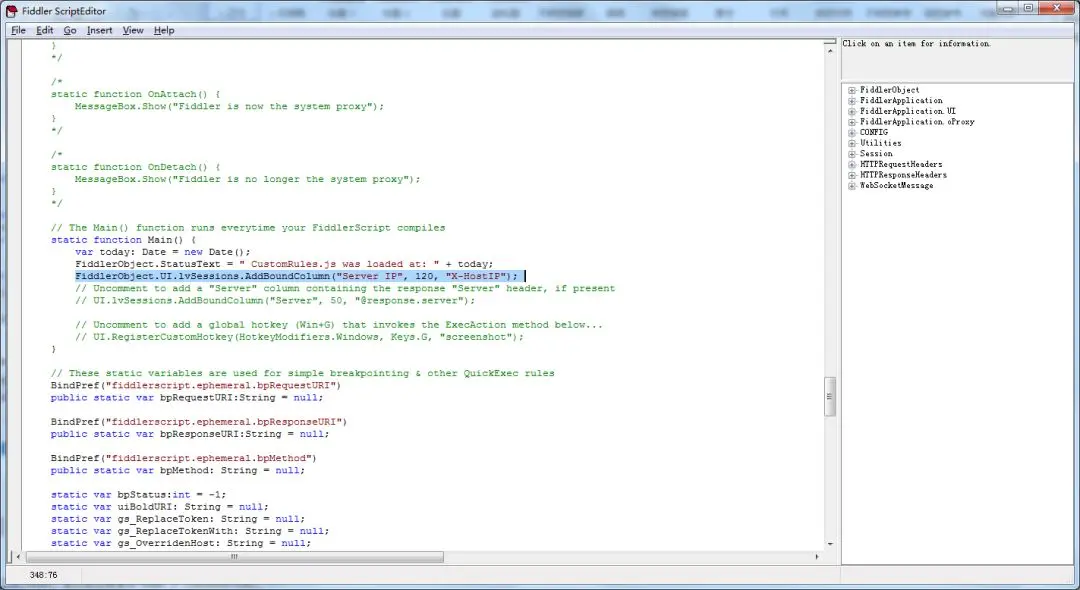Click the "static function OnAttach()" line
1080x590 pixels.
tap(136, 94)
